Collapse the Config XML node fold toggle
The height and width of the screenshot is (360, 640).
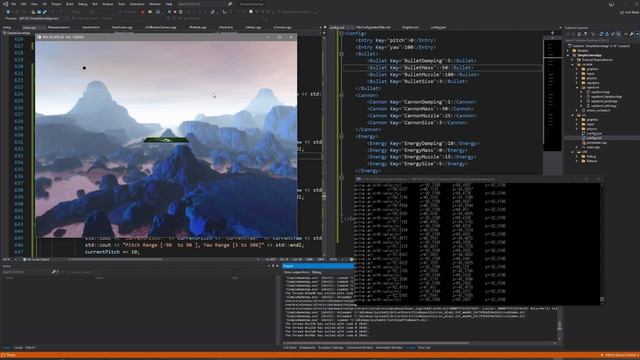[342, 33]
